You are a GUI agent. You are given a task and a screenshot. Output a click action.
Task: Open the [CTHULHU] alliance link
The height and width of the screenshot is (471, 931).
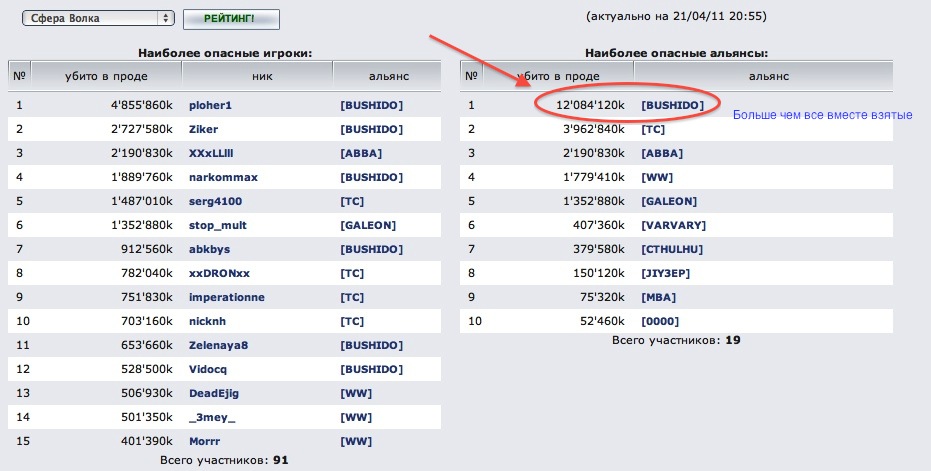pos(674,249)
